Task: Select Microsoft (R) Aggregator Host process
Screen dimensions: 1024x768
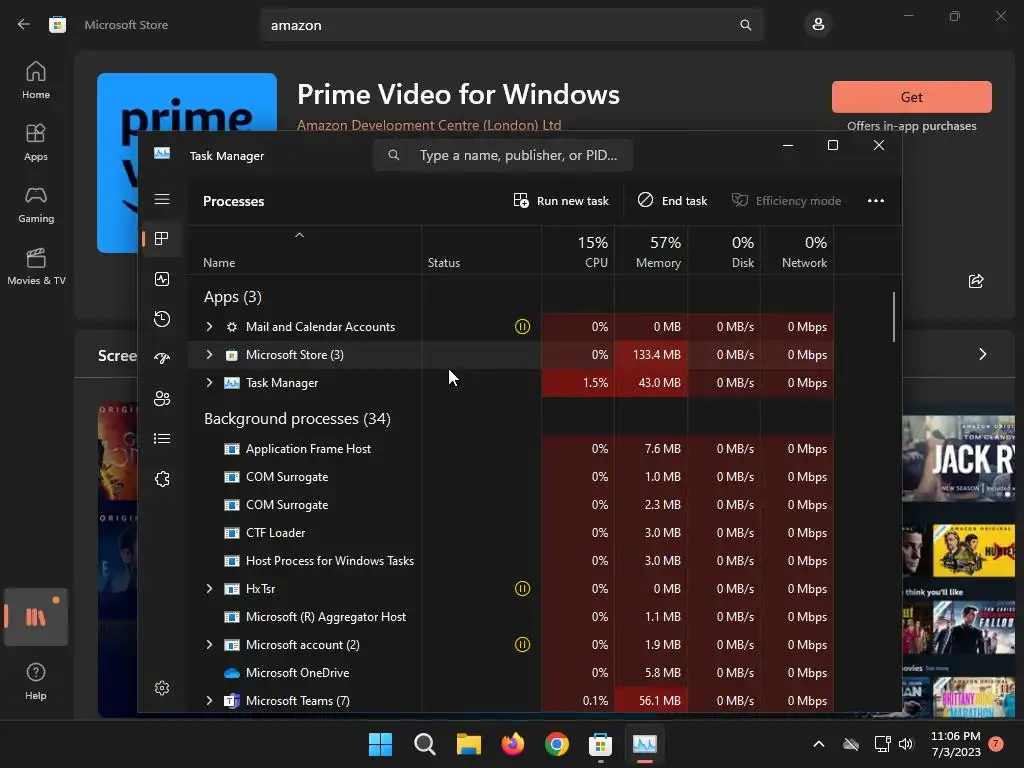Action: tap(511, 616)
